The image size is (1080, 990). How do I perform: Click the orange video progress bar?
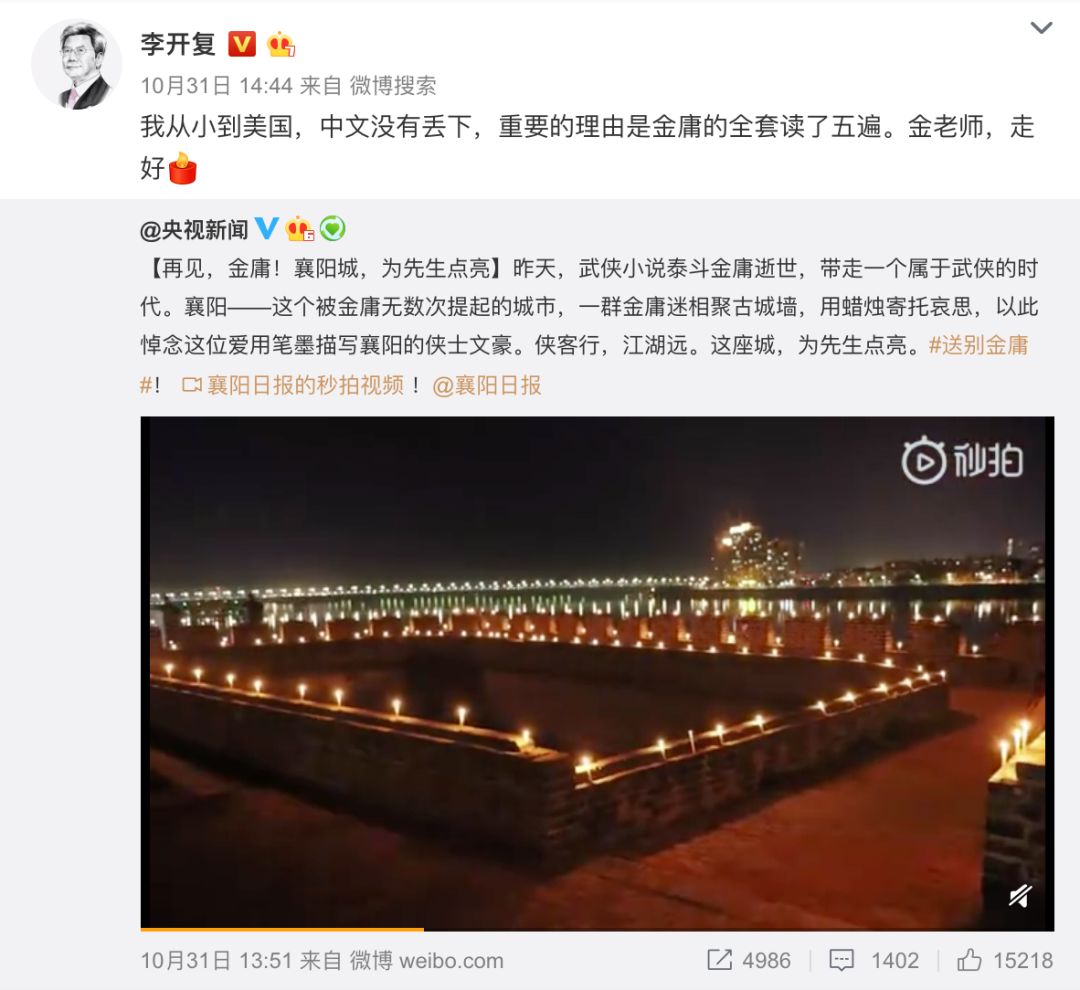click(282, 929)
